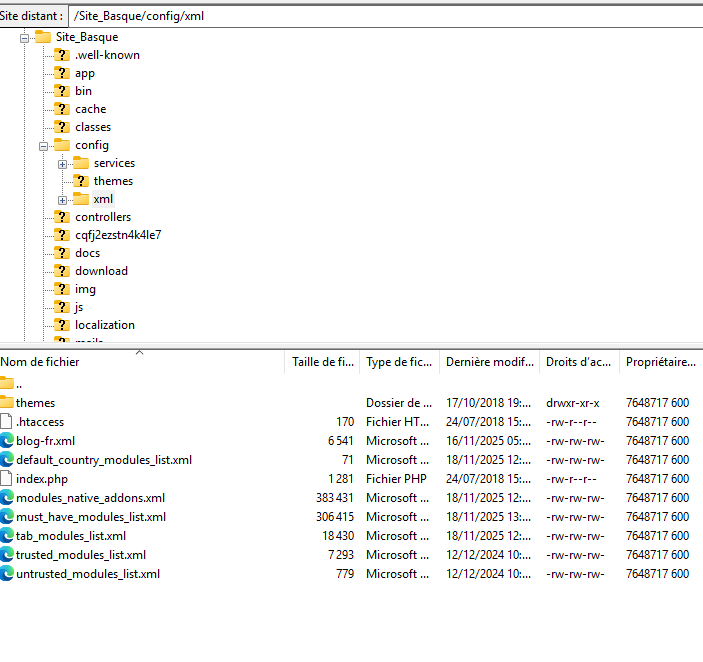Select the classes folder label
This screenshot has width=703, height=662.
93,127
